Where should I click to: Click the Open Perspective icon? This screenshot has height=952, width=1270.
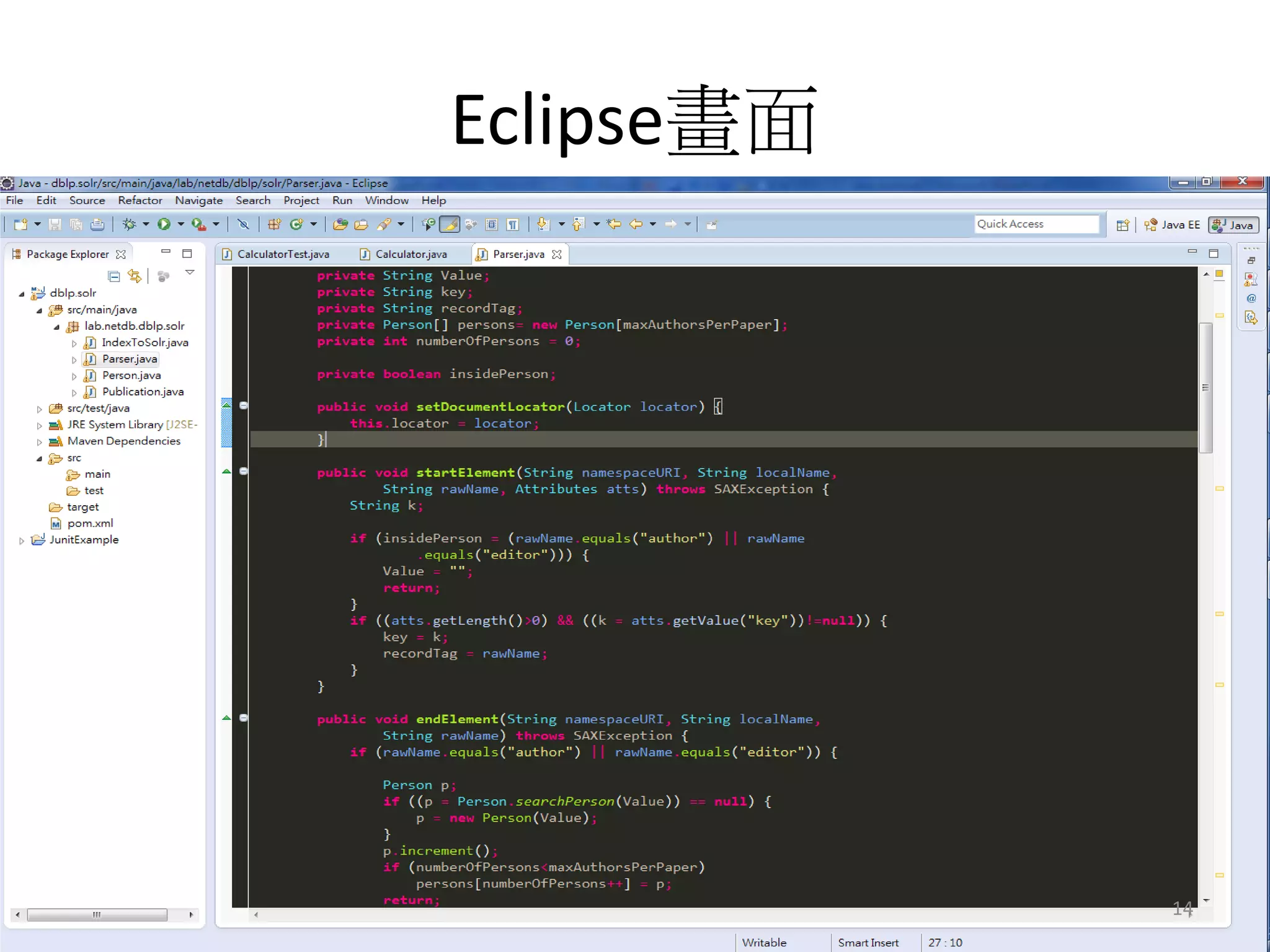(x=1122, y=225)
